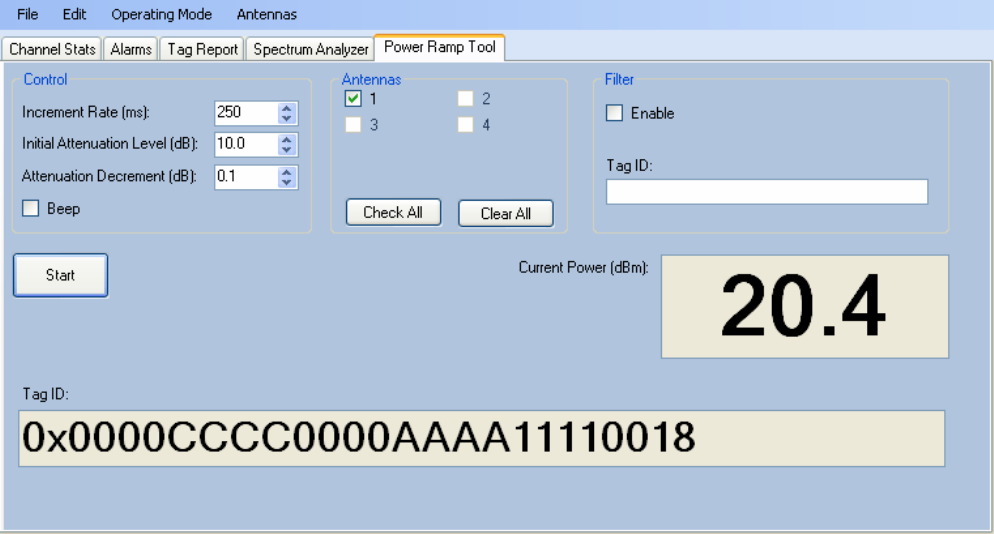Increase the Increment Rate with up arrow

[287, 108]
